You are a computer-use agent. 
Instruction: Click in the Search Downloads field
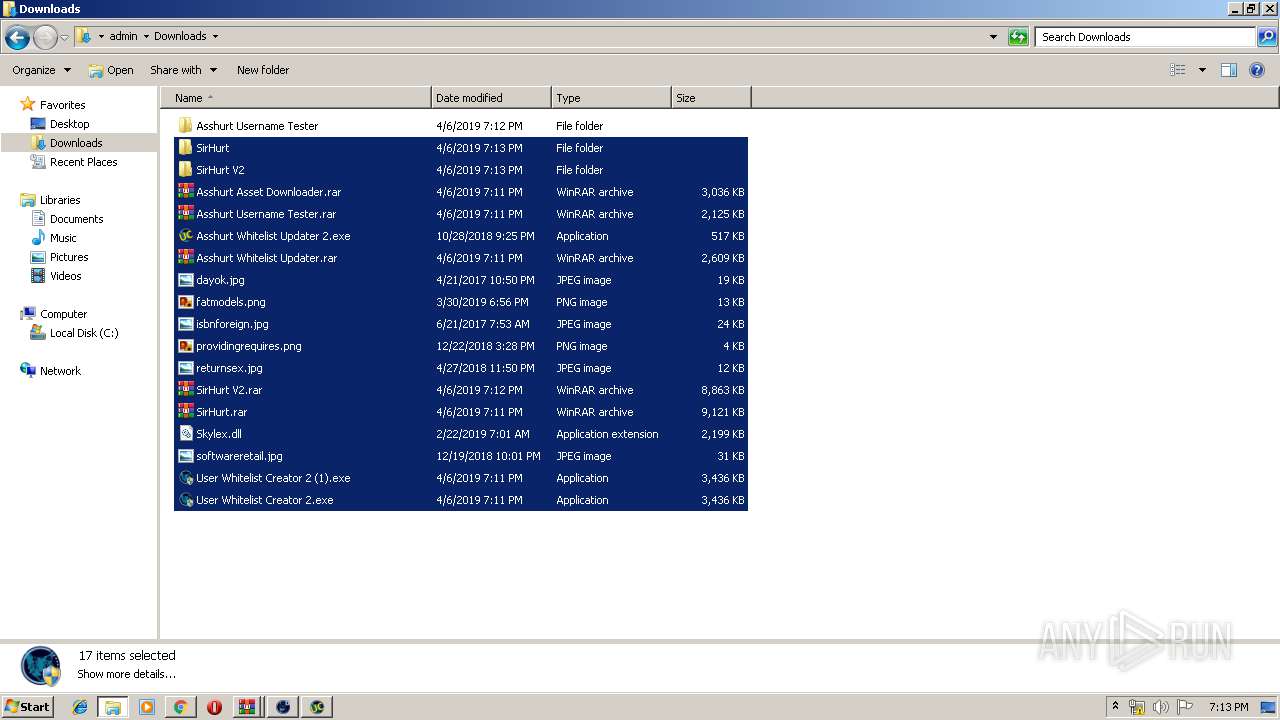point(1145,37)
